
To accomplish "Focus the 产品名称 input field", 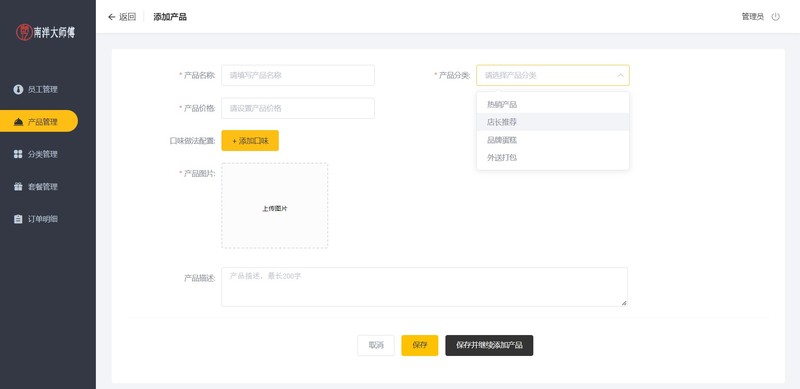I will pos(298,75).
